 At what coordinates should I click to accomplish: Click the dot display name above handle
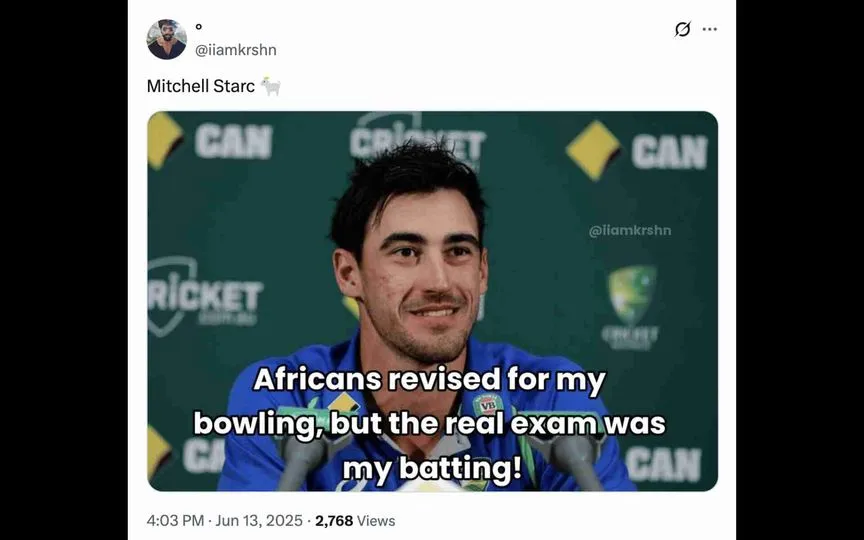tap(199, 26)
